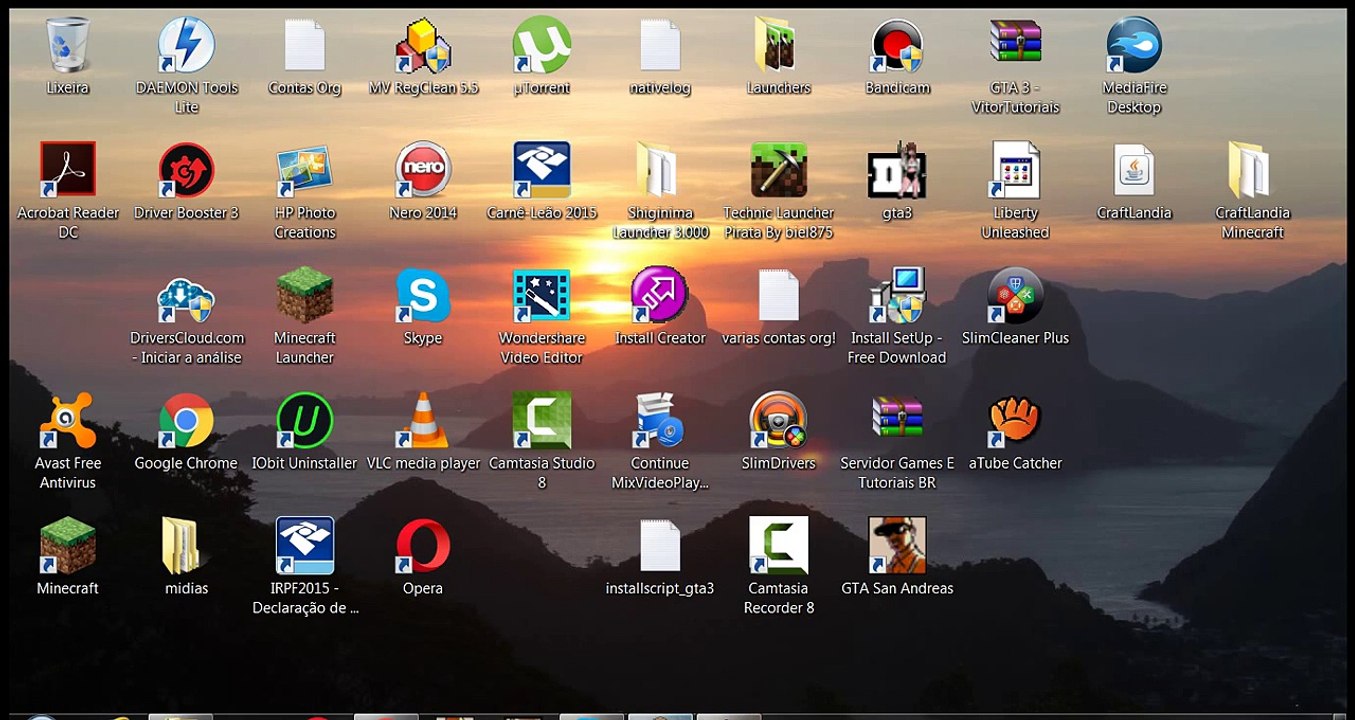Viewport: 1355px width, 720px height.
Task: Select the CraftLandia Java file icon
Action: 1133,170
